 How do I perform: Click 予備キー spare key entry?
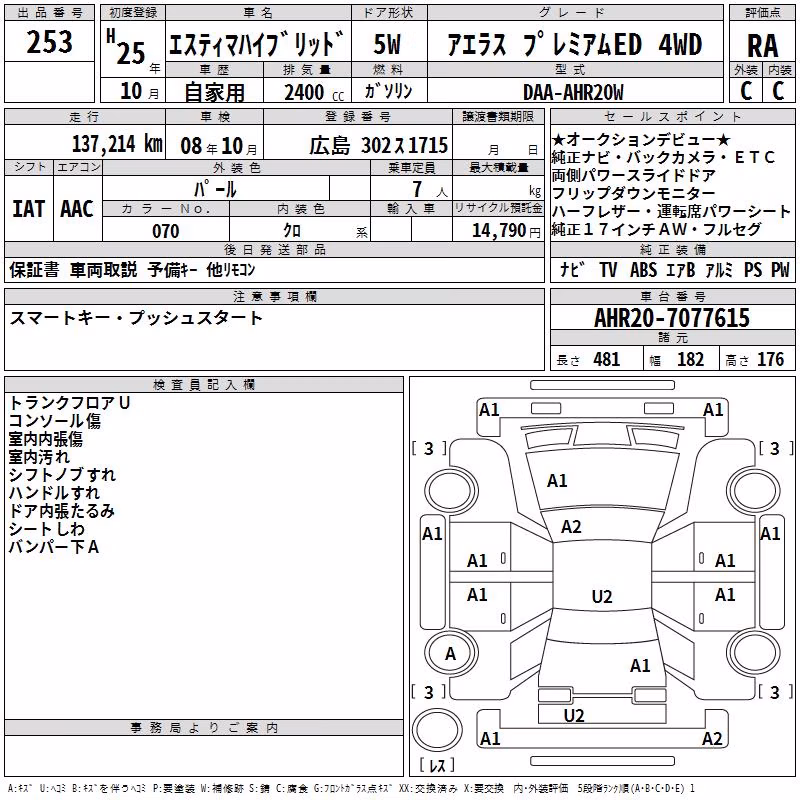click(x=172, y=269)
